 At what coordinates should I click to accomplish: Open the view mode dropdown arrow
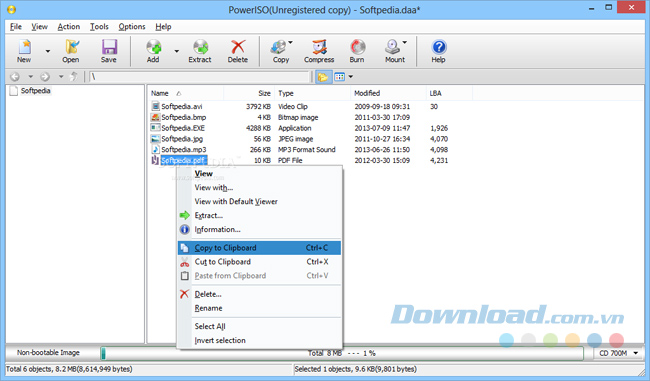351,77
